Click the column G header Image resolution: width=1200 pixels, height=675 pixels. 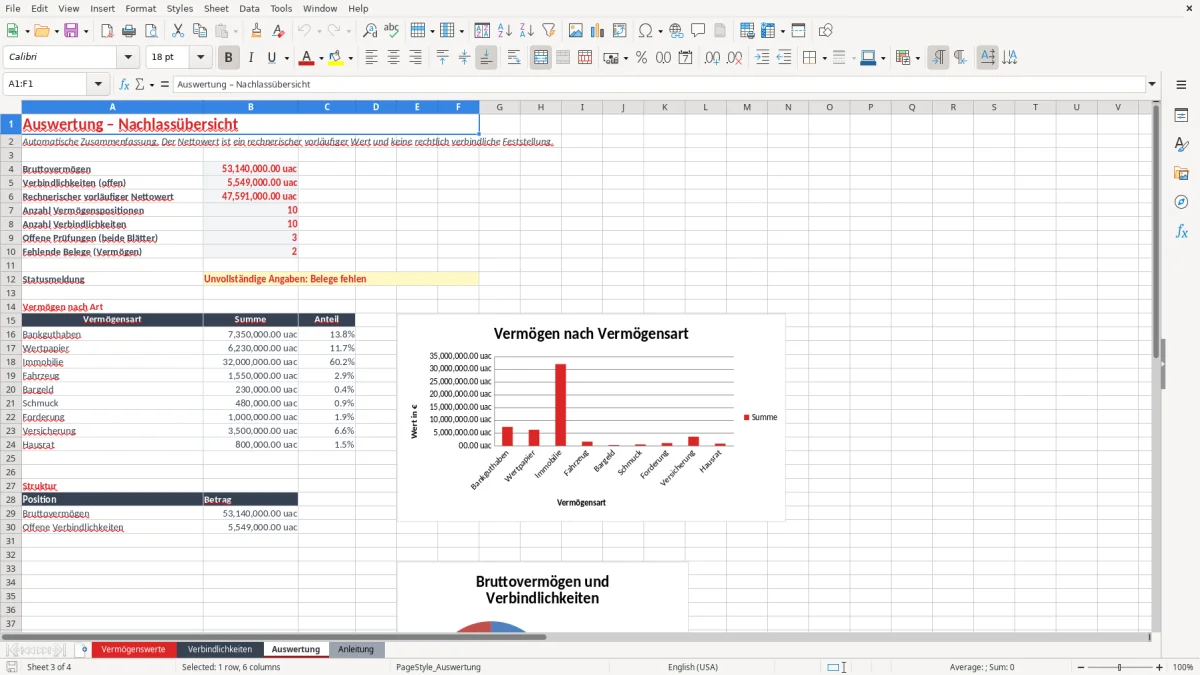pyautogui.click(x=499, y=107)
